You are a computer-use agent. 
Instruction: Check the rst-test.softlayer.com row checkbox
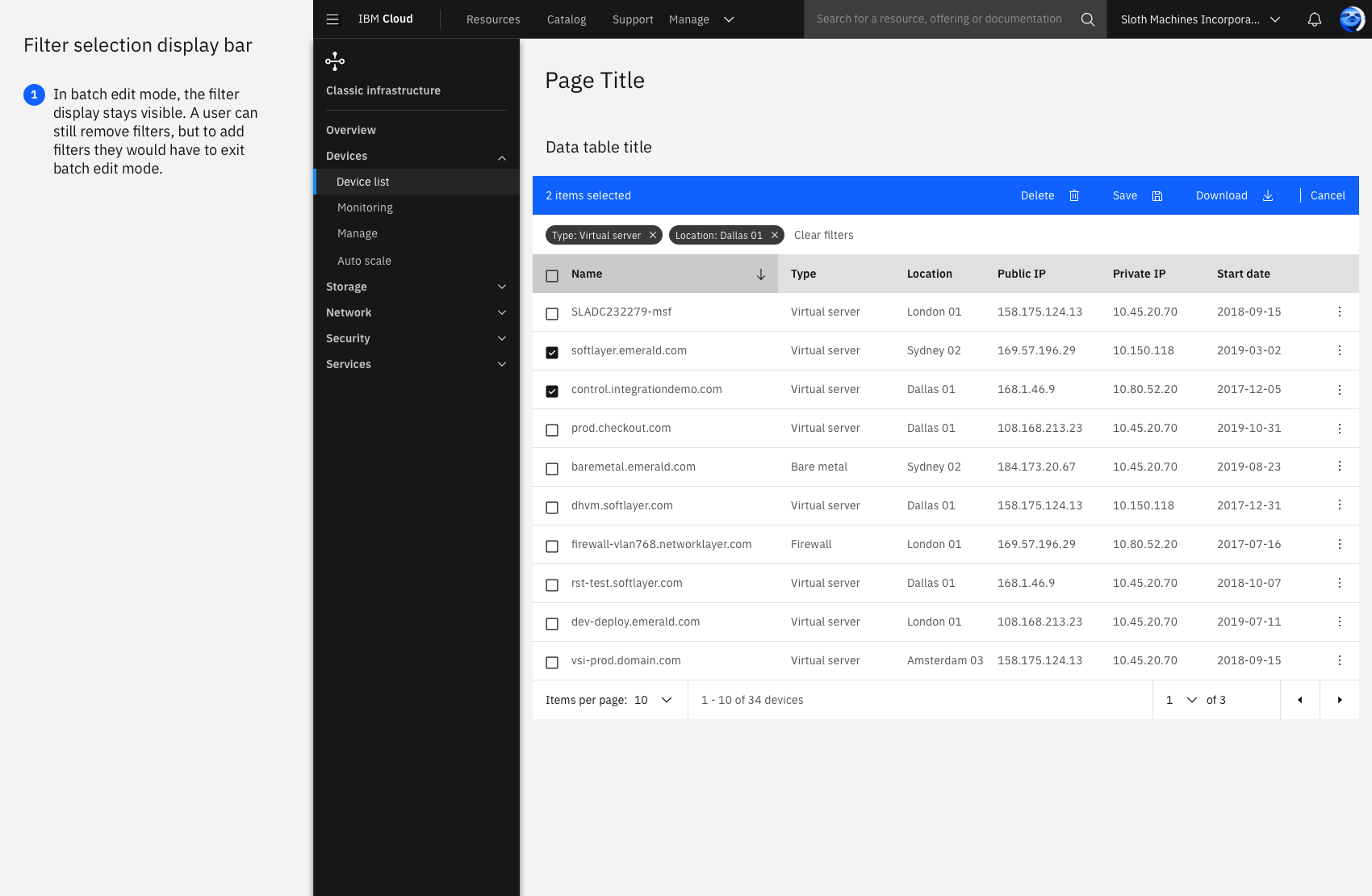point(552,585)
